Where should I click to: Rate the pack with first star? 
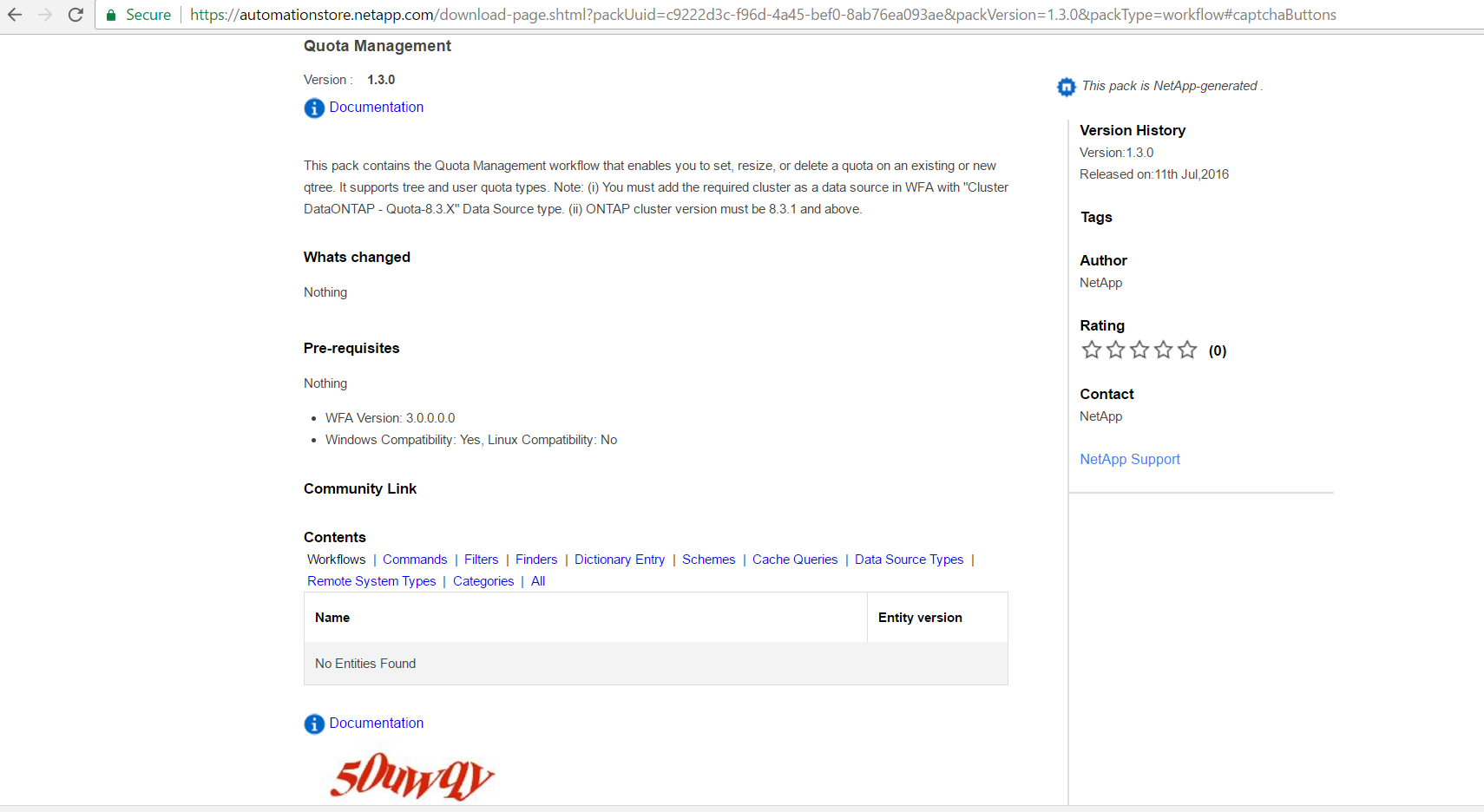(x=1092, y=350)
